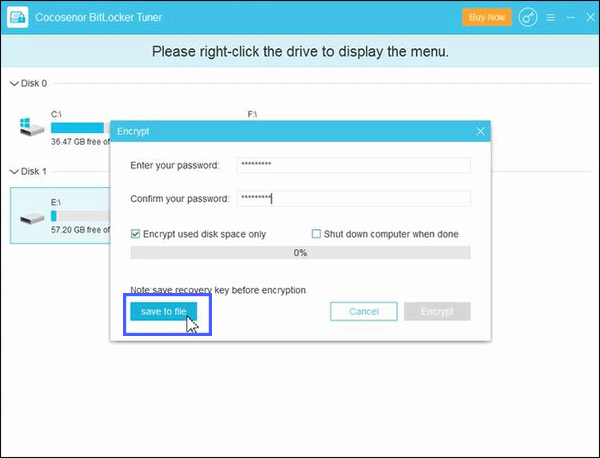
Task: Collapse the Disk 0 section
Action: pos(14,83)
